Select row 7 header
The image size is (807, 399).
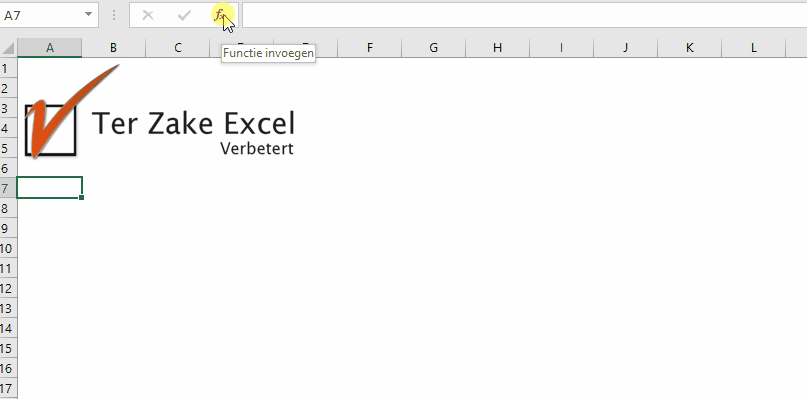tap(8, 188)
